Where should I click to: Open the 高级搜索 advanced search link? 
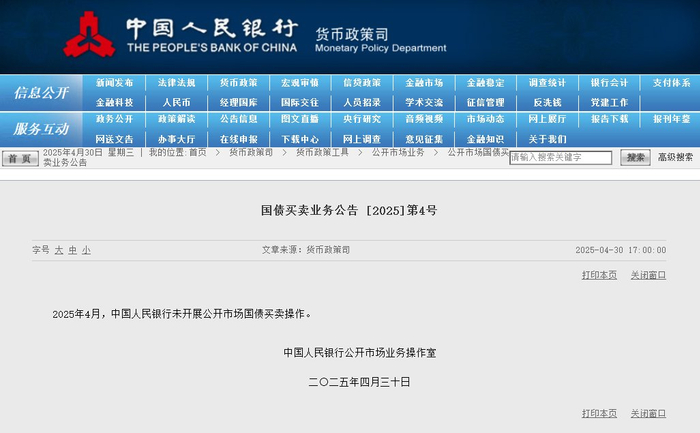pyautogui.click(x=675, y=157)
